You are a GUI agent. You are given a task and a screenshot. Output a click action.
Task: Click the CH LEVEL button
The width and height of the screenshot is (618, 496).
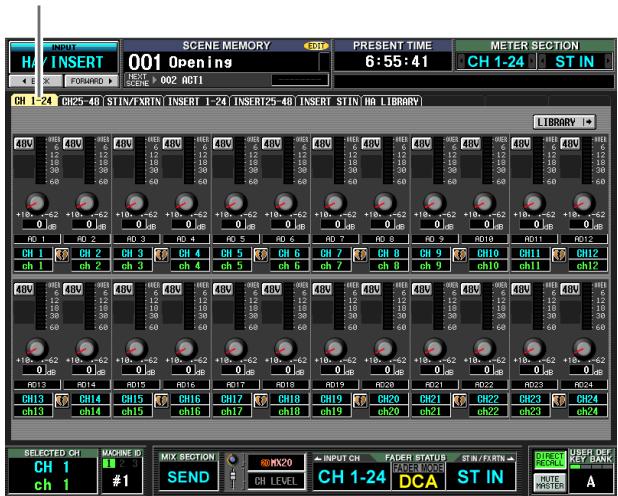pyautogui.click(x=275, y=481)
